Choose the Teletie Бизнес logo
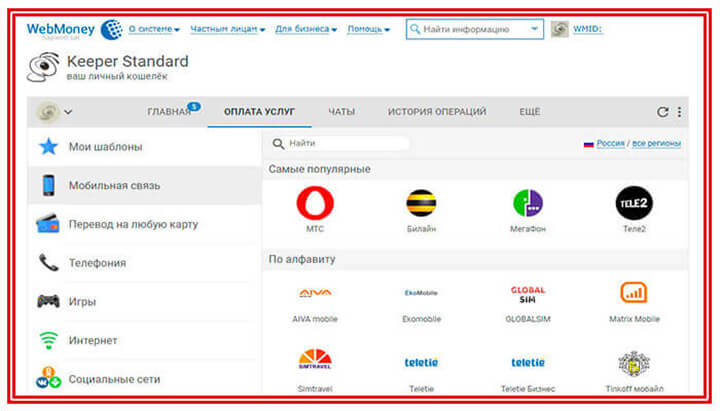 click(x=528, y=362)
